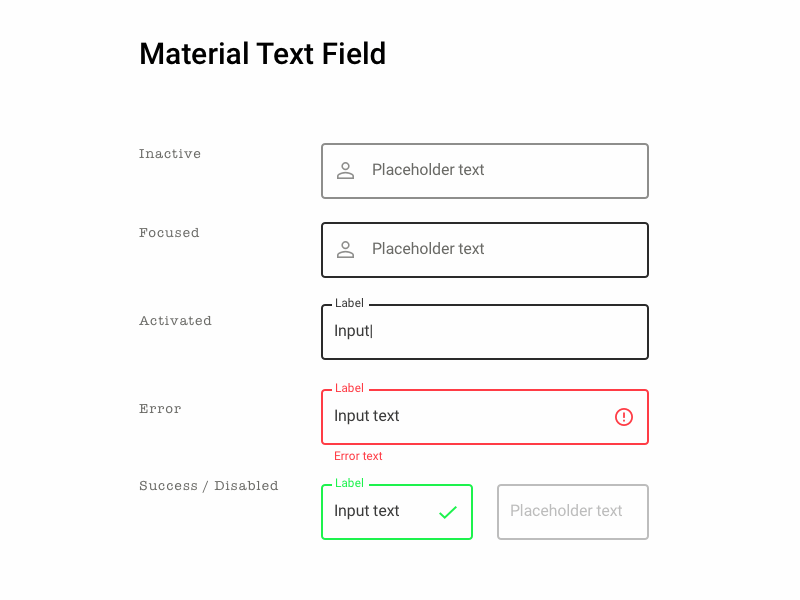Click the person icon in the Focused field

346,249
